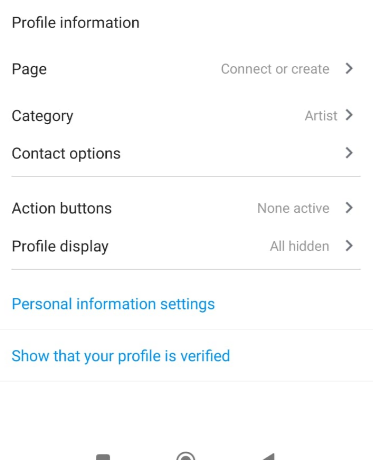Viewport: 373px width, 460px height.
Task: Click Show that your profile is verified
Action: tap(121, 356)
